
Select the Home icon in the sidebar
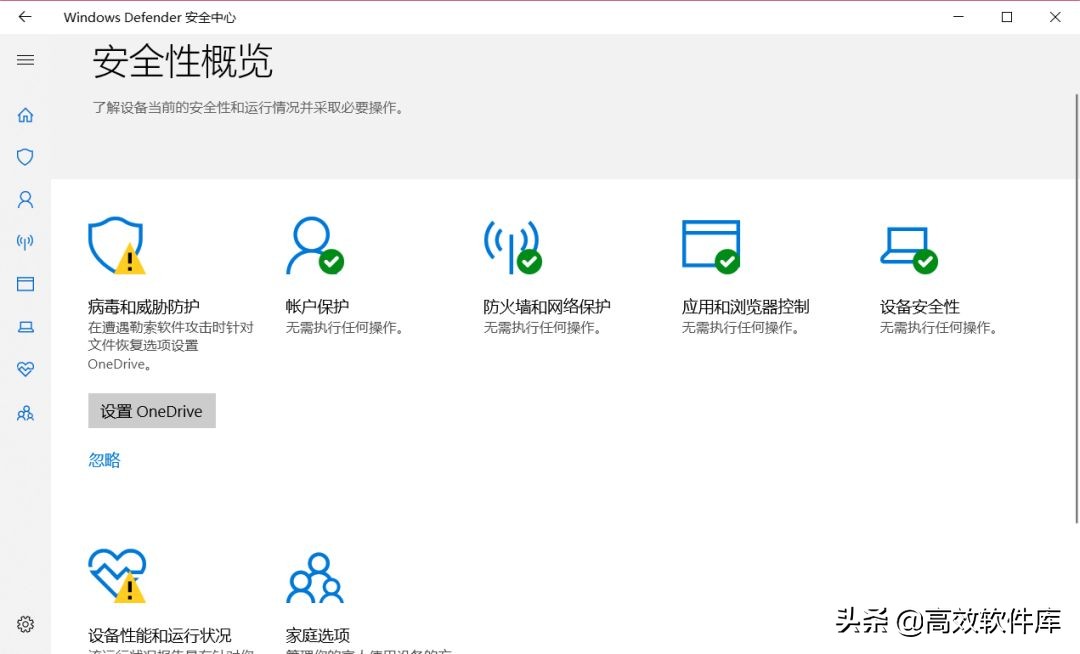pos(26,115)
